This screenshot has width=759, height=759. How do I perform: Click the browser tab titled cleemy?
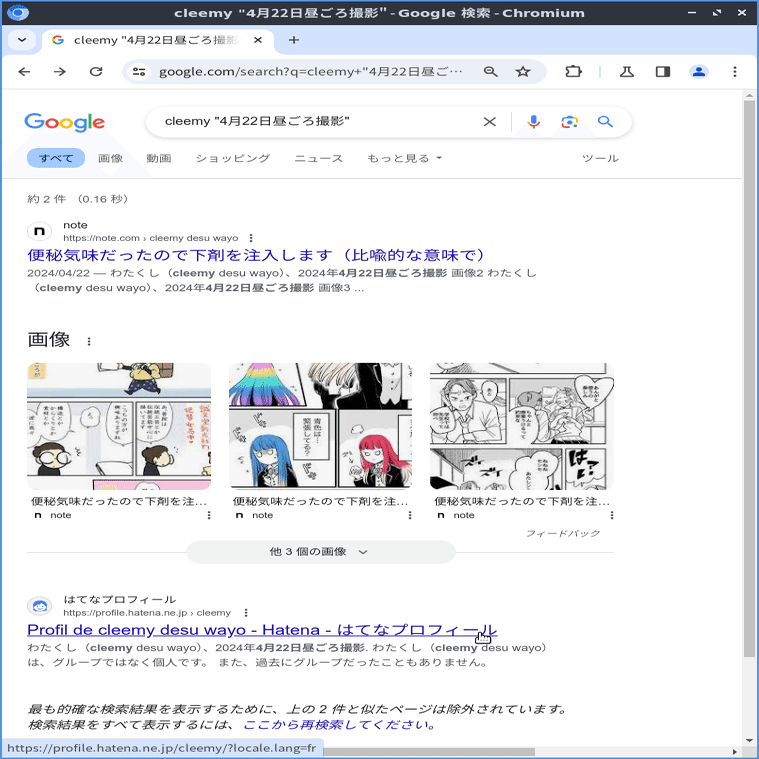(x=156, y=40)
